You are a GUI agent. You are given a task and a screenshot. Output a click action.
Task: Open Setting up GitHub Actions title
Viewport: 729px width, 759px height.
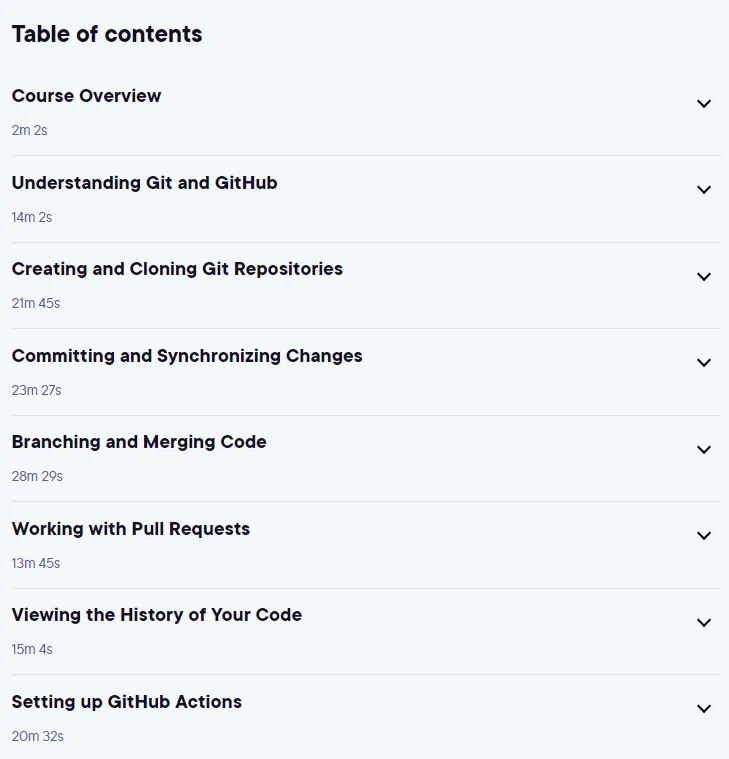[126, 702]
